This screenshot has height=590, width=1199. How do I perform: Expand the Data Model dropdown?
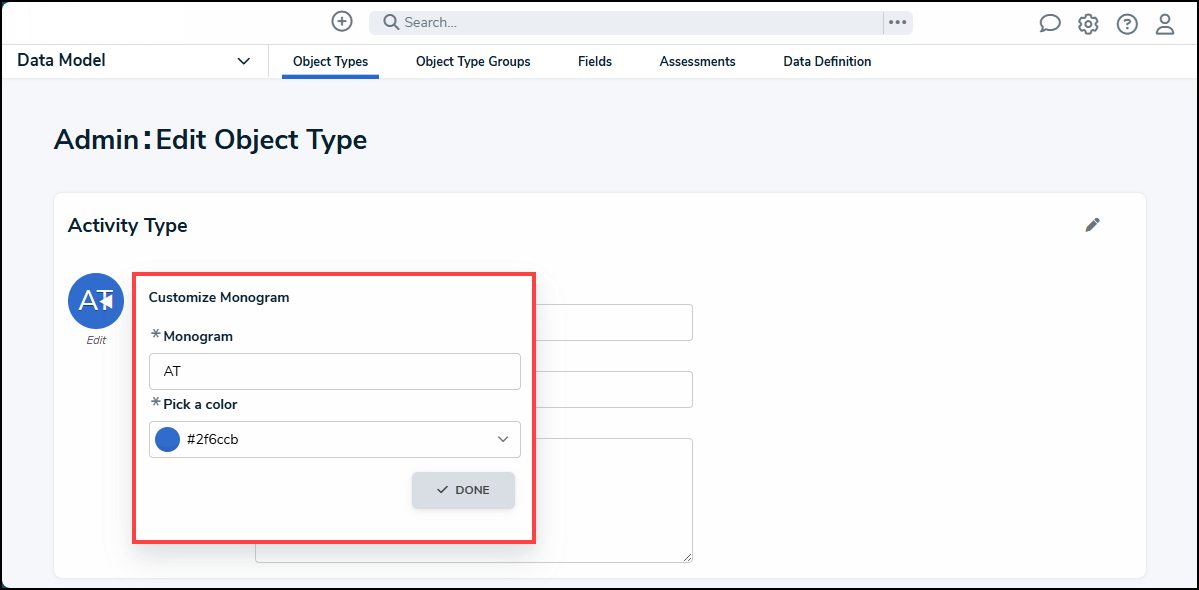(243, 61)
